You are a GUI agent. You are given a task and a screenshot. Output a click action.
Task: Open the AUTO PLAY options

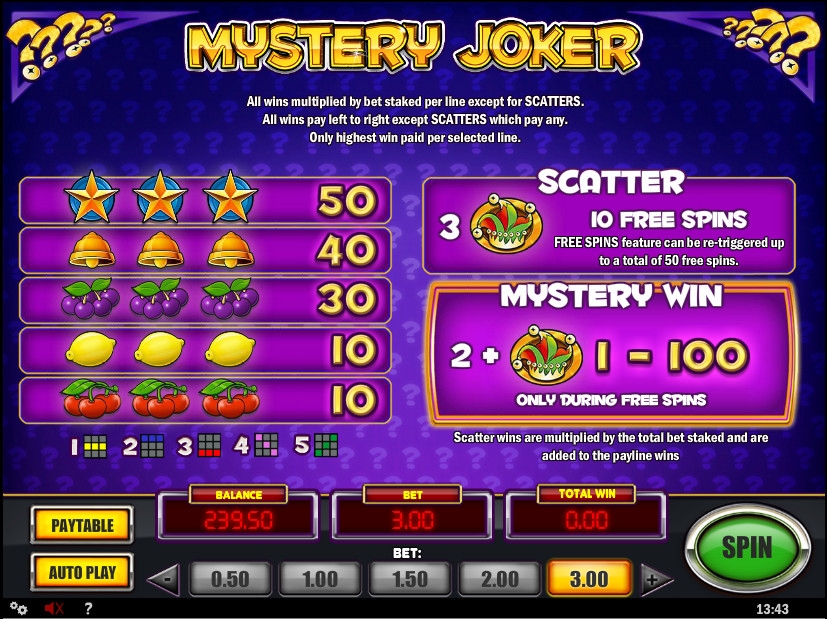click(x=82, y=572)
